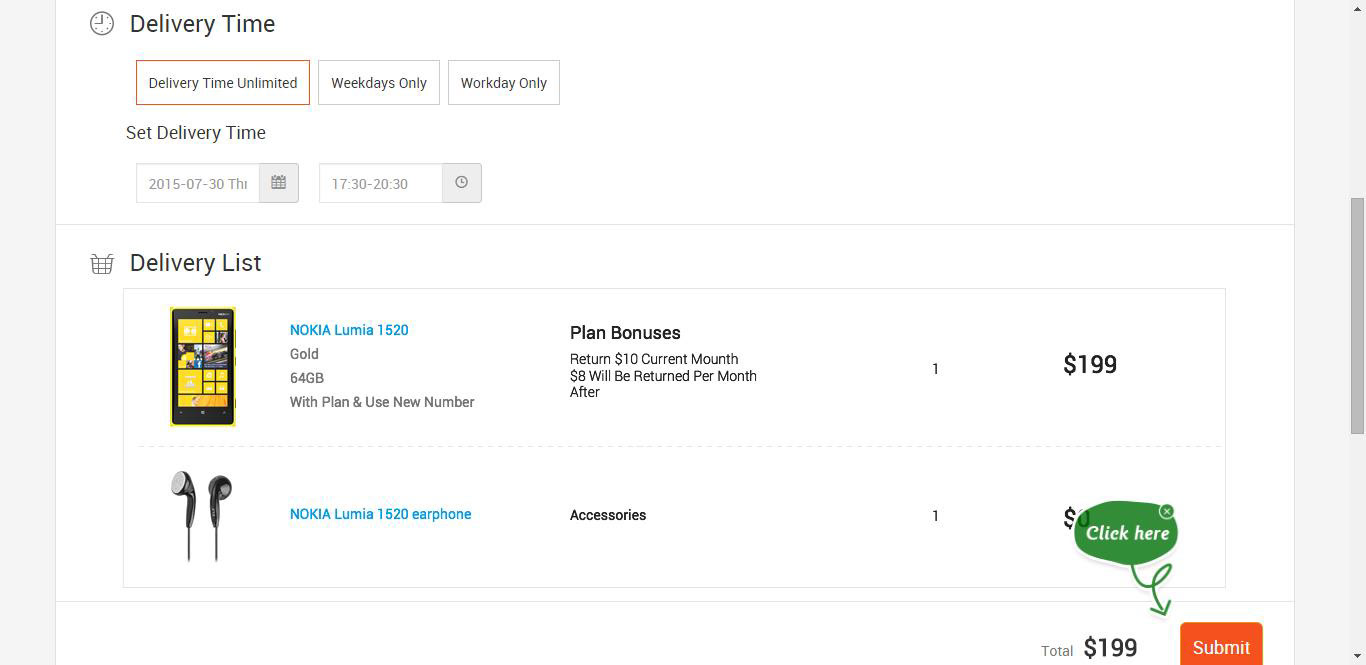Select Weekdays Only delivery option
1366x665 pixels.
click(x=379, y=83)
